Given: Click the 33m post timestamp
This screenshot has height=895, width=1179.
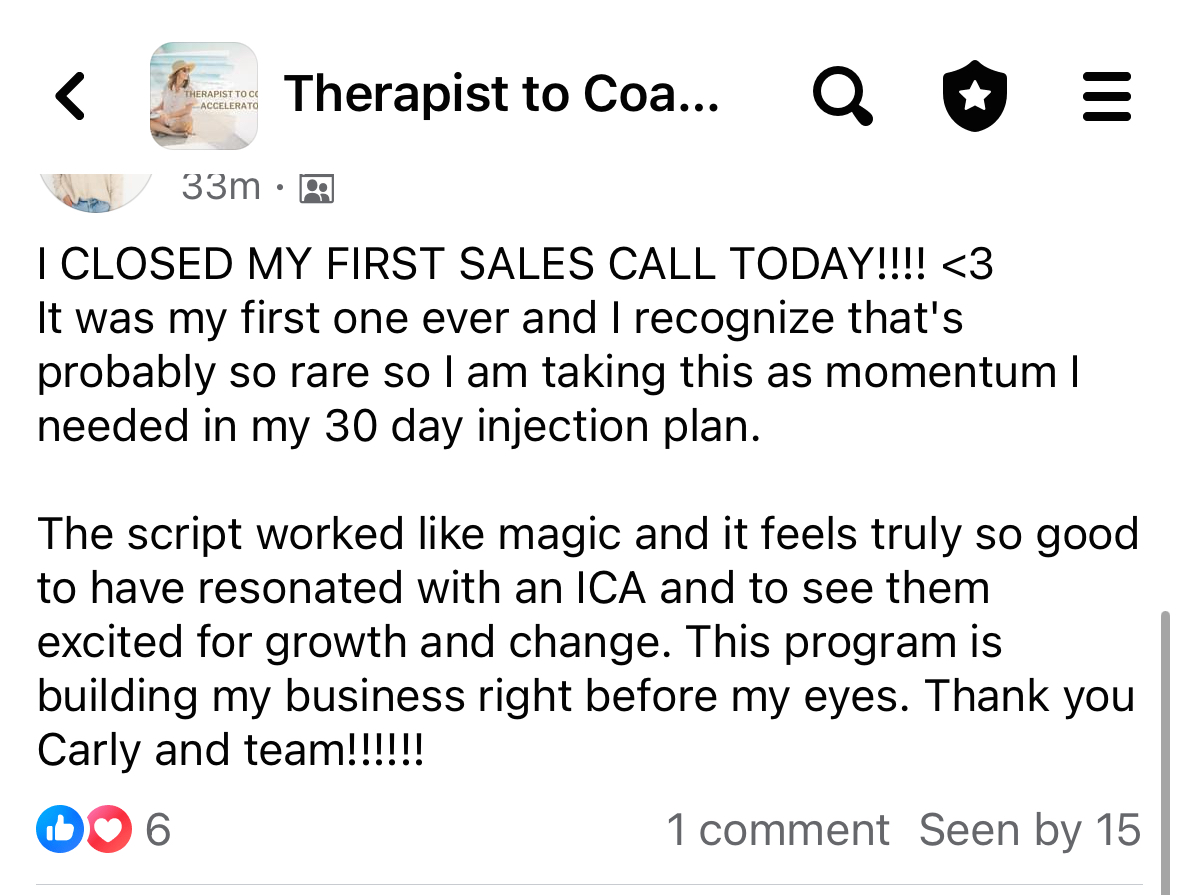Looking at the screenshot, I should [x=221, y=186].
